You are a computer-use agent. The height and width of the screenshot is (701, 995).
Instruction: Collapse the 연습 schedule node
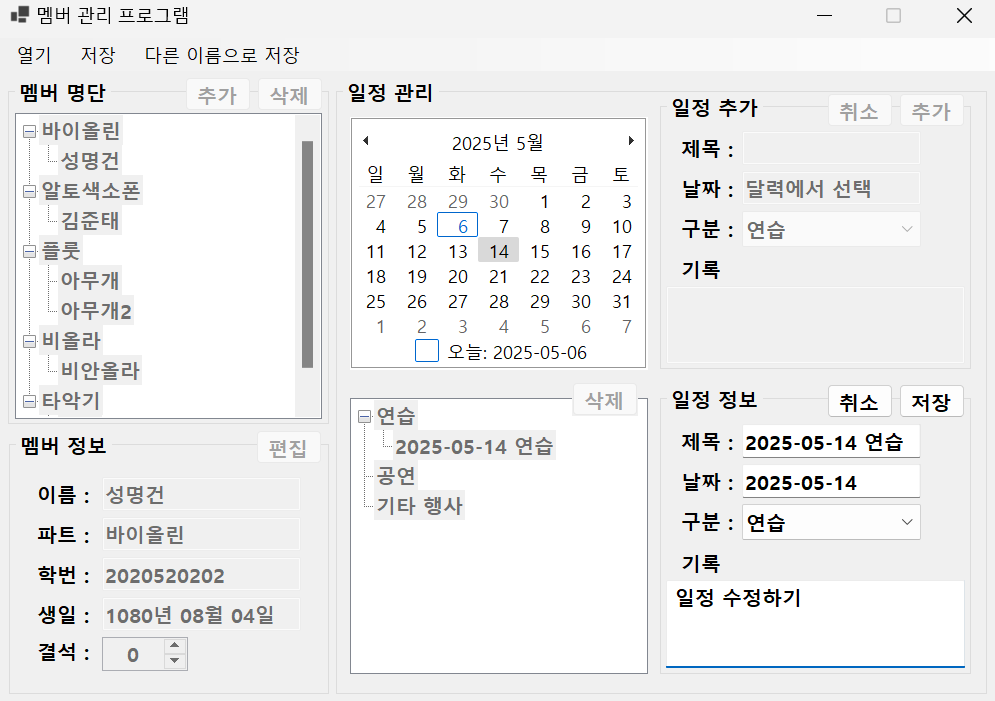pyautogui.click(x=364, y=417)
